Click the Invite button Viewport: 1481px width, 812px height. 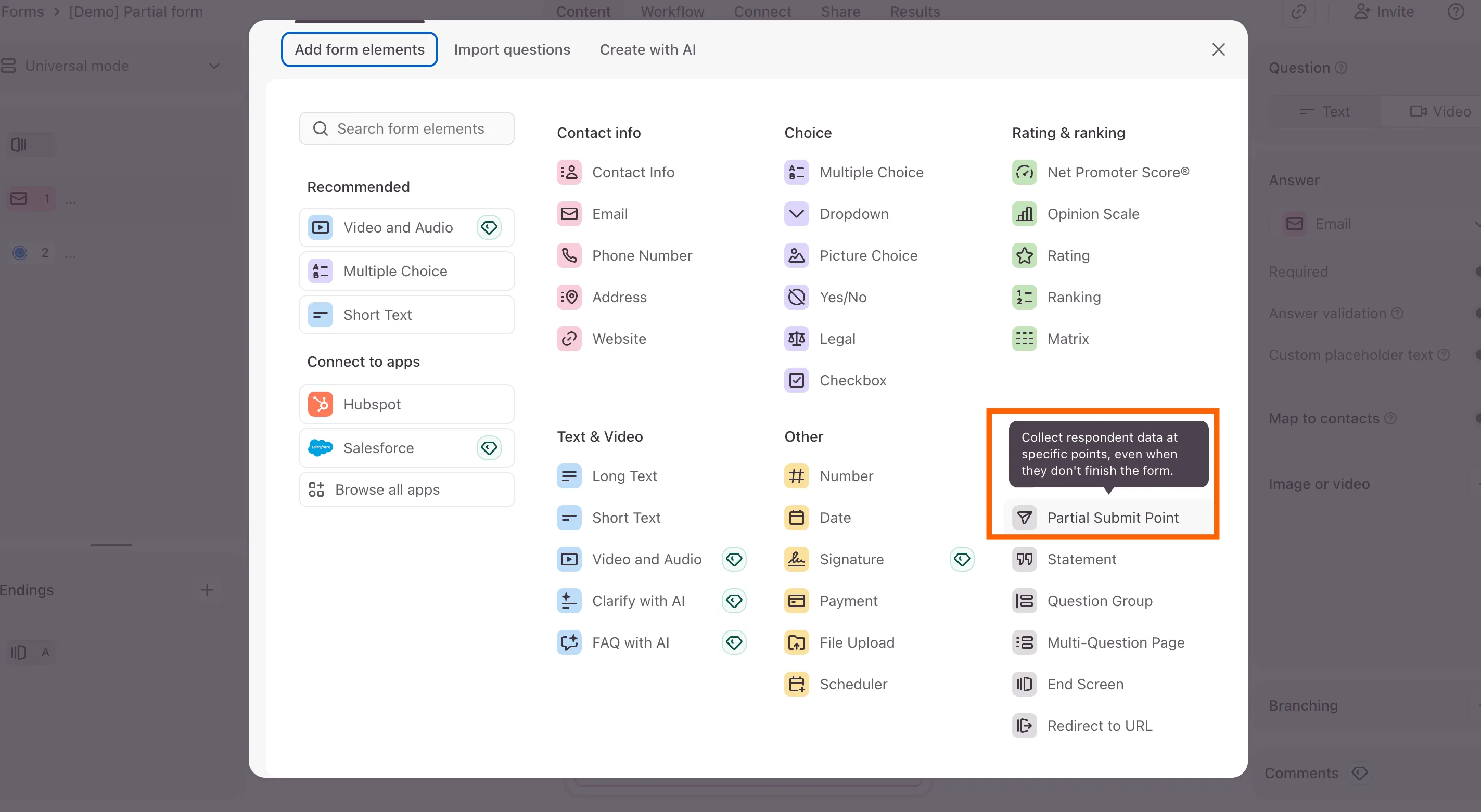click(x=1383, y=11)
